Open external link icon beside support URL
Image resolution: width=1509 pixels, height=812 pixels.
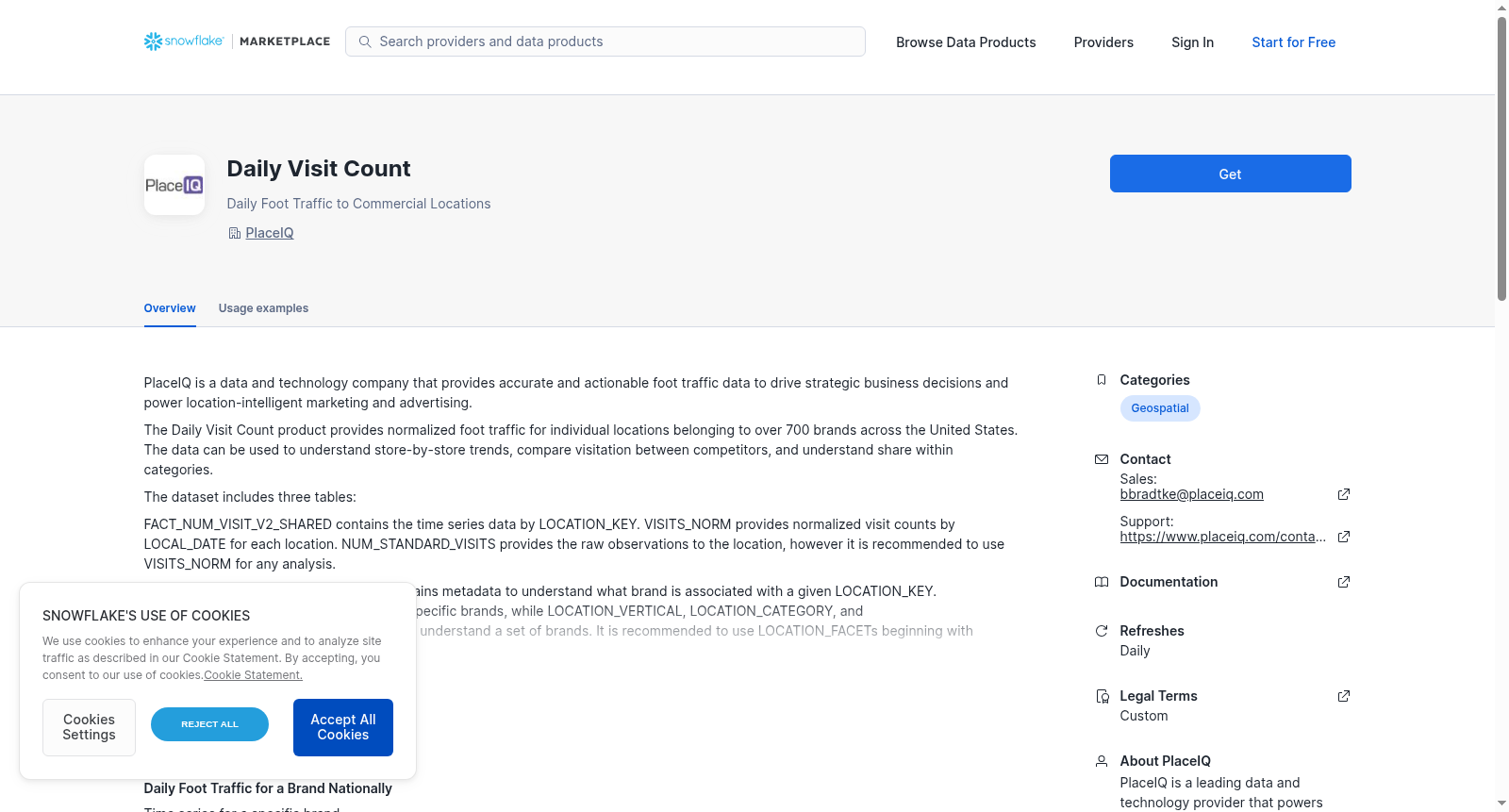coord(1344,537)
